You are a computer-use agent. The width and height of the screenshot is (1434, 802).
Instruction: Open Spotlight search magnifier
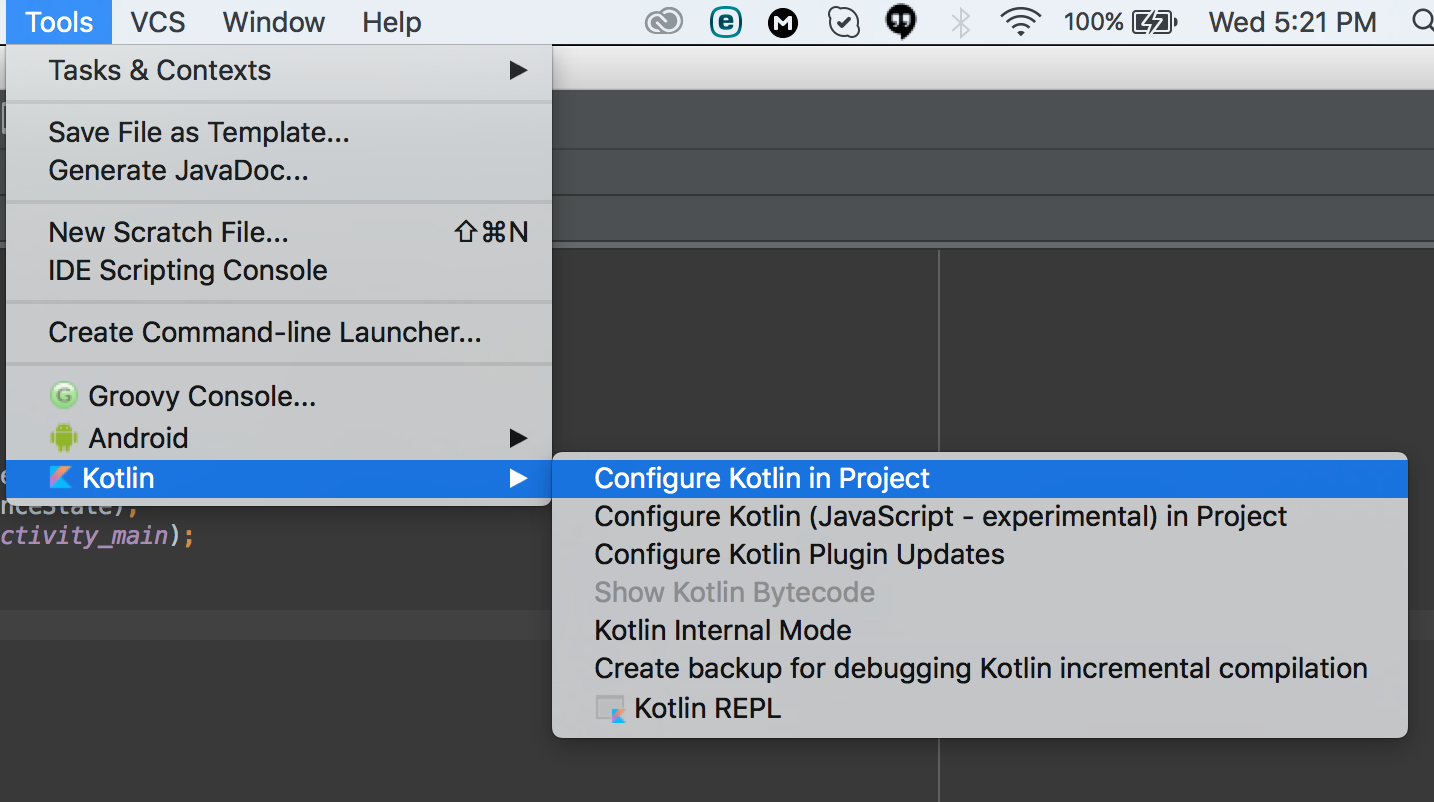pos(1422,22)
